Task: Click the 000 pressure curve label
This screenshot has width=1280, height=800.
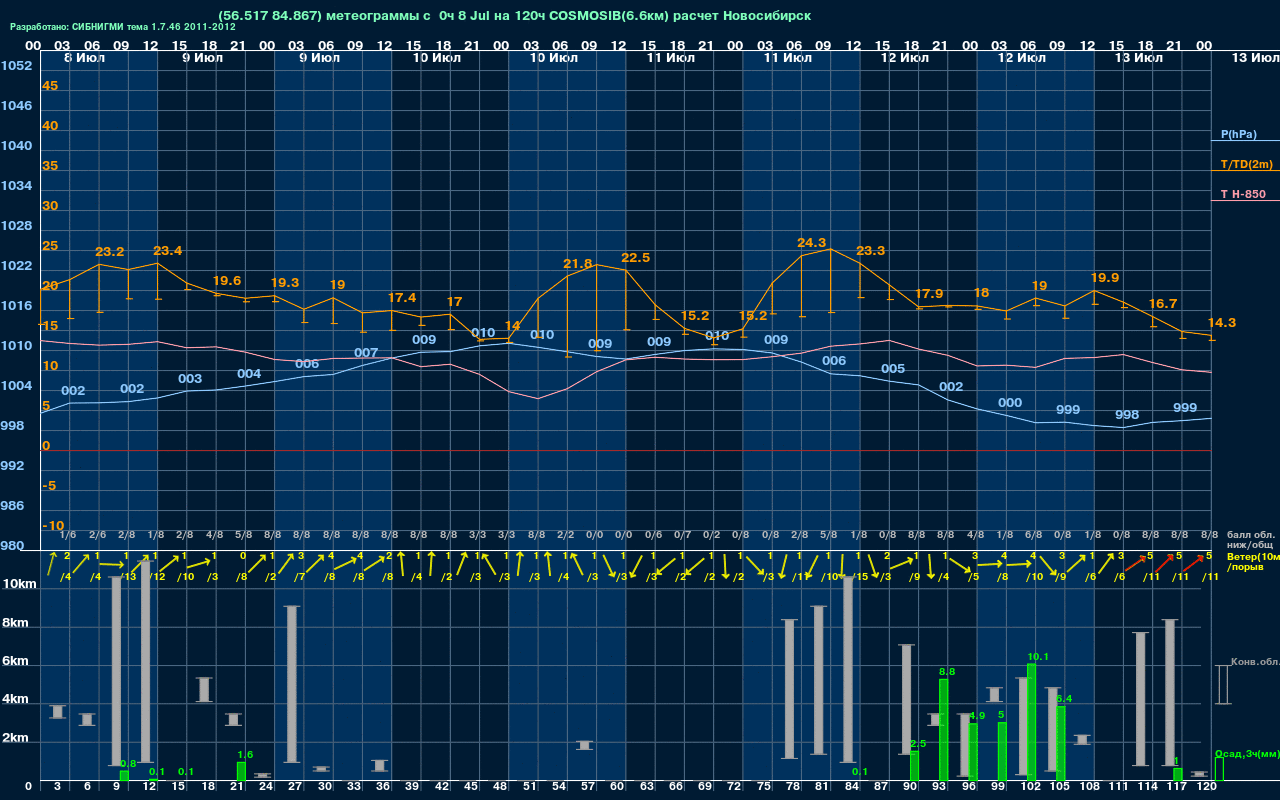Action: click(x=1010, y=403)
